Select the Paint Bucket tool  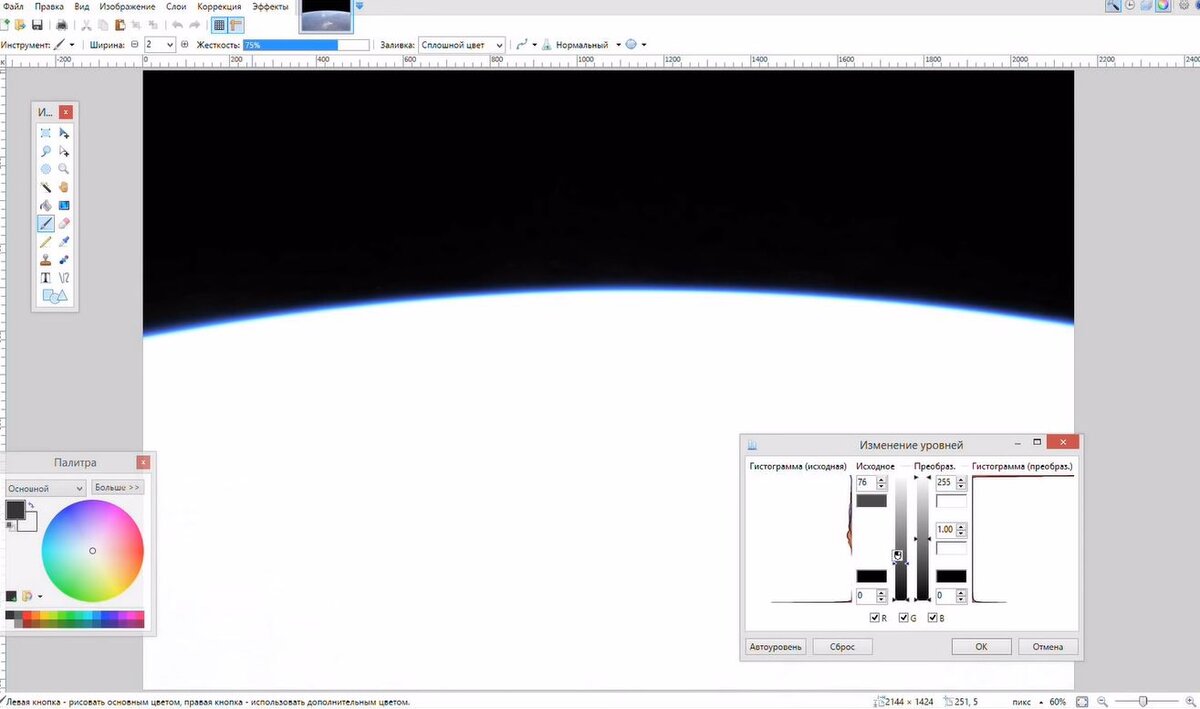tap(46, 205)
